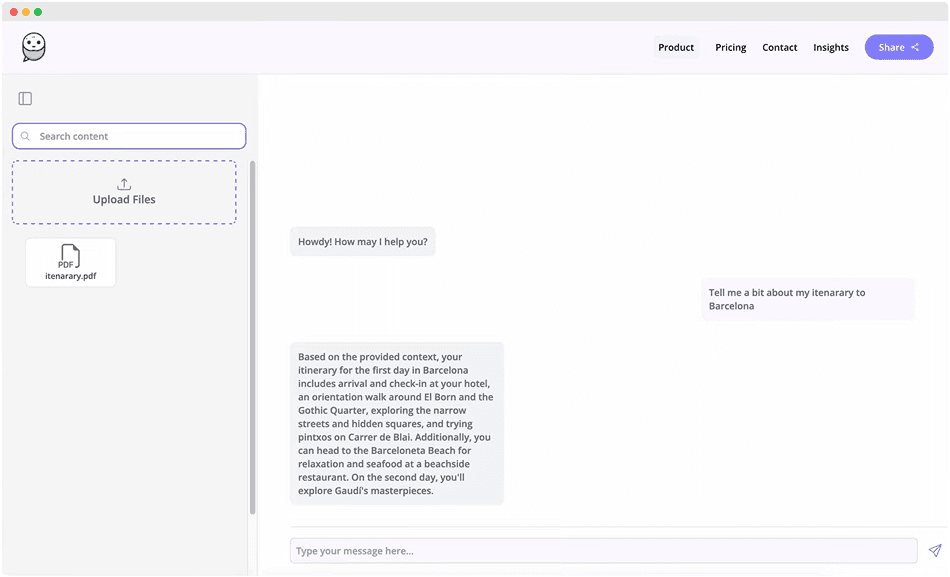Viewport: 950px width, 577px height.
Task: Click the yellow window minimize button
Action: (x=26, y=12)
